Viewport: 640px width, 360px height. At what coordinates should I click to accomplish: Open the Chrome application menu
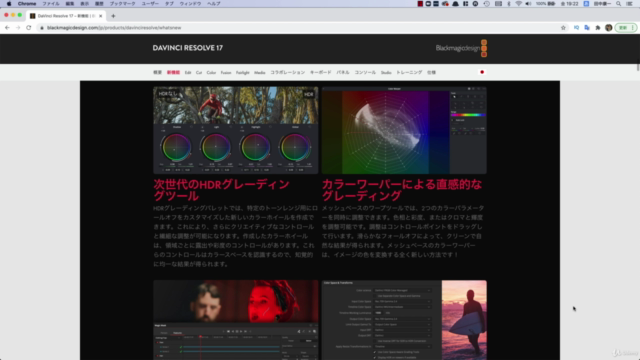pos(27,4)
